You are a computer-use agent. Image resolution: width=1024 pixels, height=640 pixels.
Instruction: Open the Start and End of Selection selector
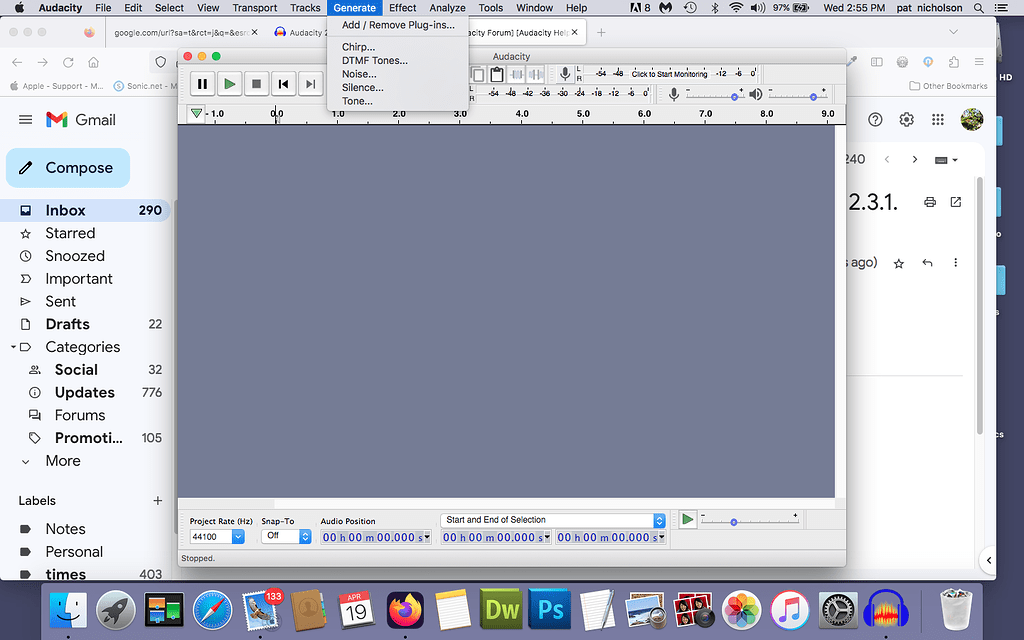coord(658,519)
